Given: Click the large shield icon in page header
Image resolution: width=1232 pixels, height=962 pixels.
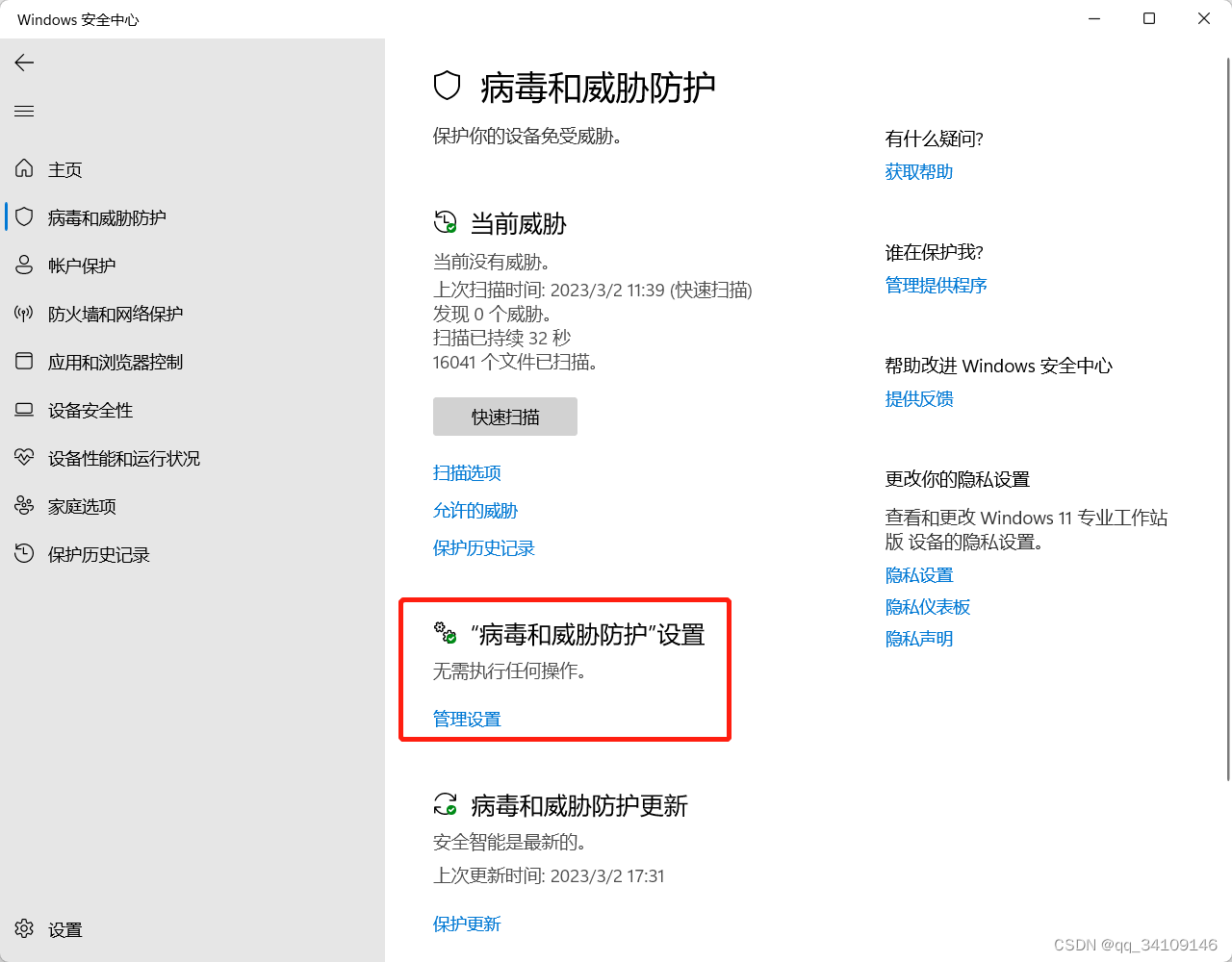Looking at the screenshot, I should click(448, 87).
